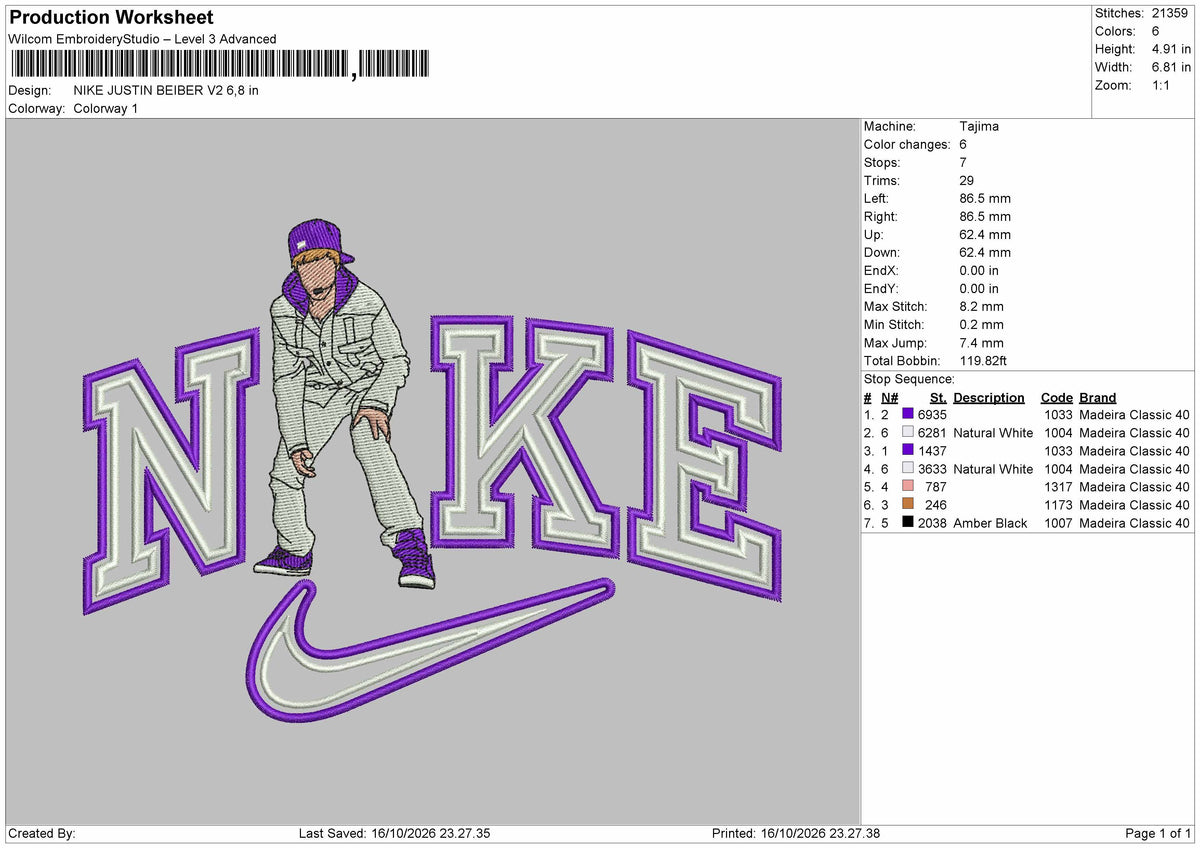
Task: Select Max Stitch value "8.2 mm"
Action: point(981,306)
